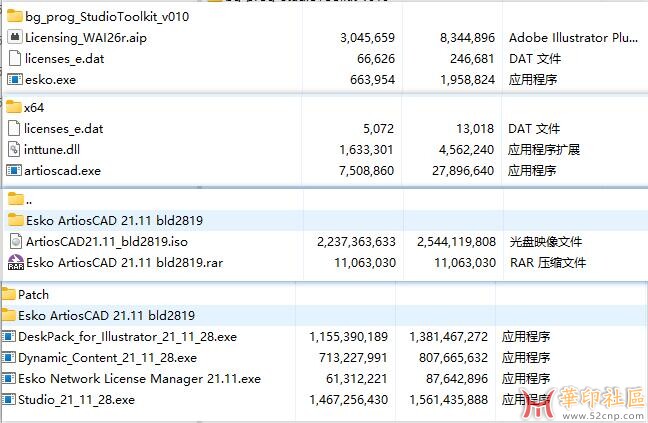Image resolution: width=648 pixels, height=423 pixels.
Task: Click the 2,544,119,808 size value
Action: click(454, 242)
